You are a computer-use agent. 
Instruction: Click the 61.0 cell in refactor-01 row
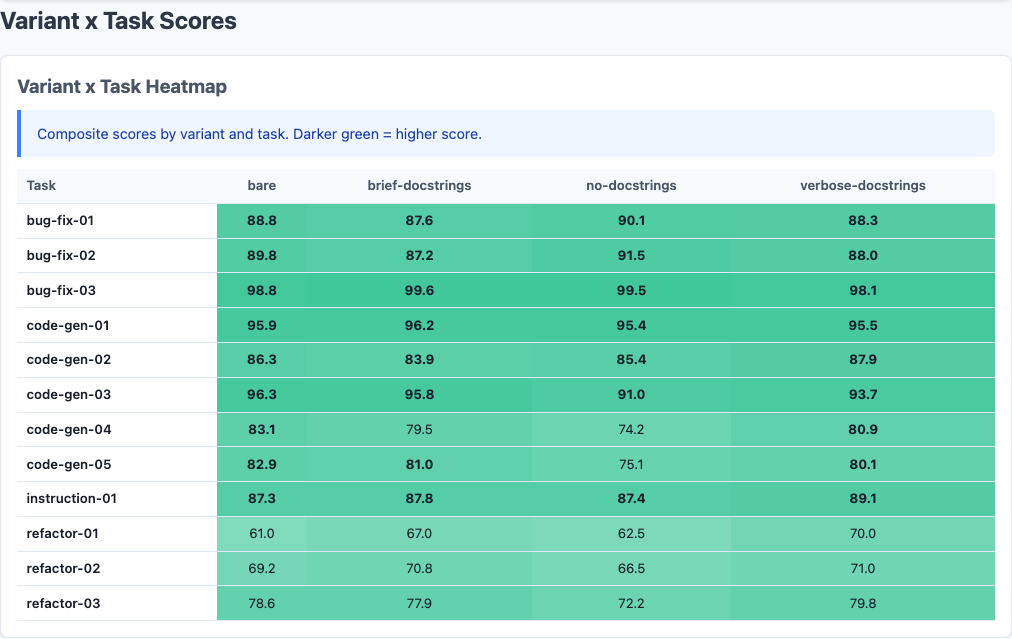(x=261, y=533)
